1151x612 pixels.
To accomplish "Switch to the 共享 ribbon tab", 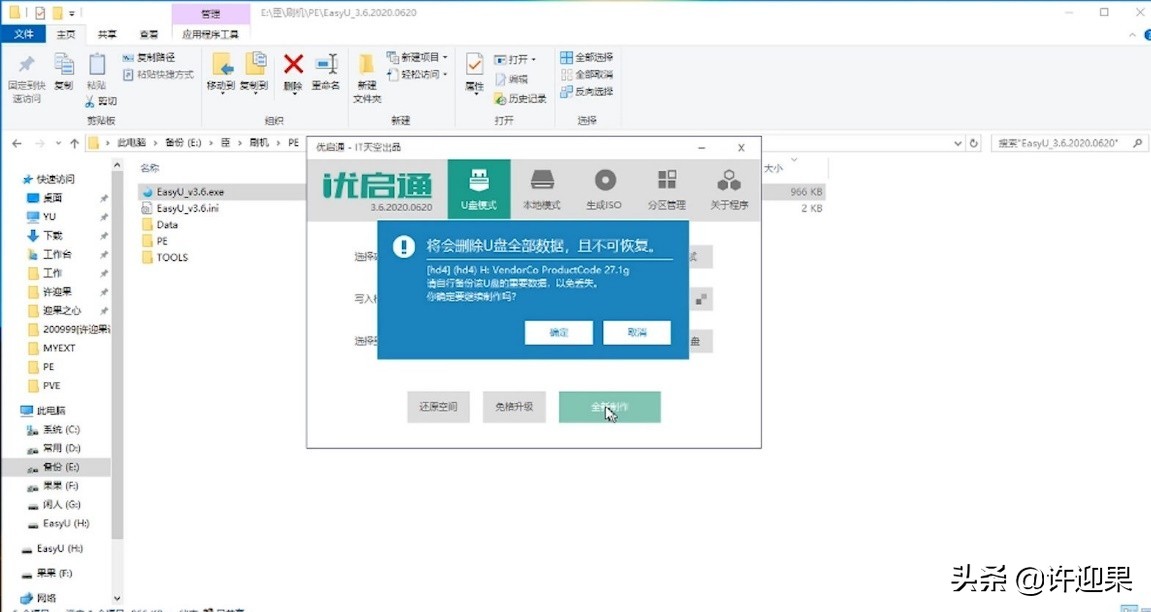I will coord(107,33).
